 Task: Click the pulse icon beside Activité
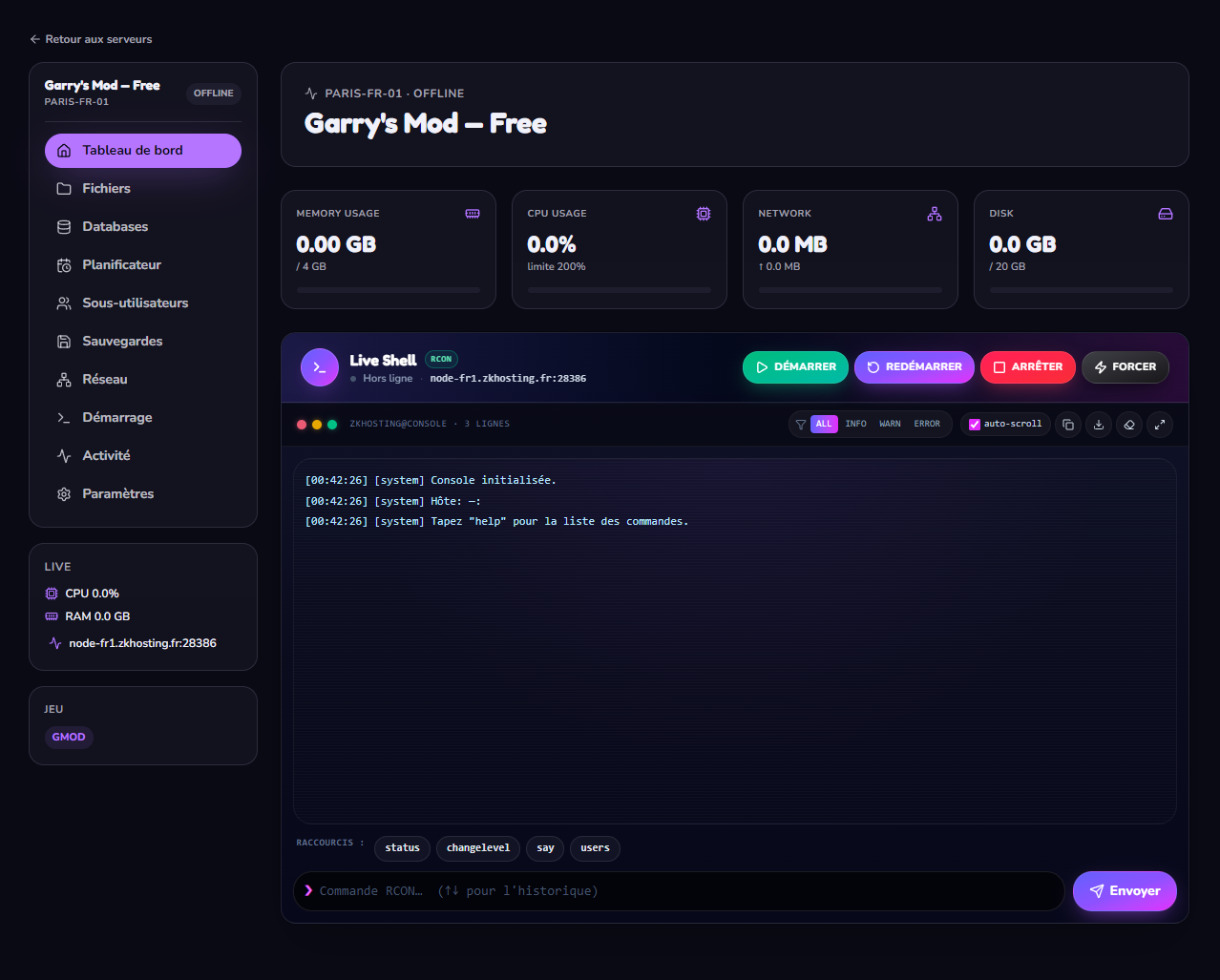pyautogui.click(x=64, y=456)
